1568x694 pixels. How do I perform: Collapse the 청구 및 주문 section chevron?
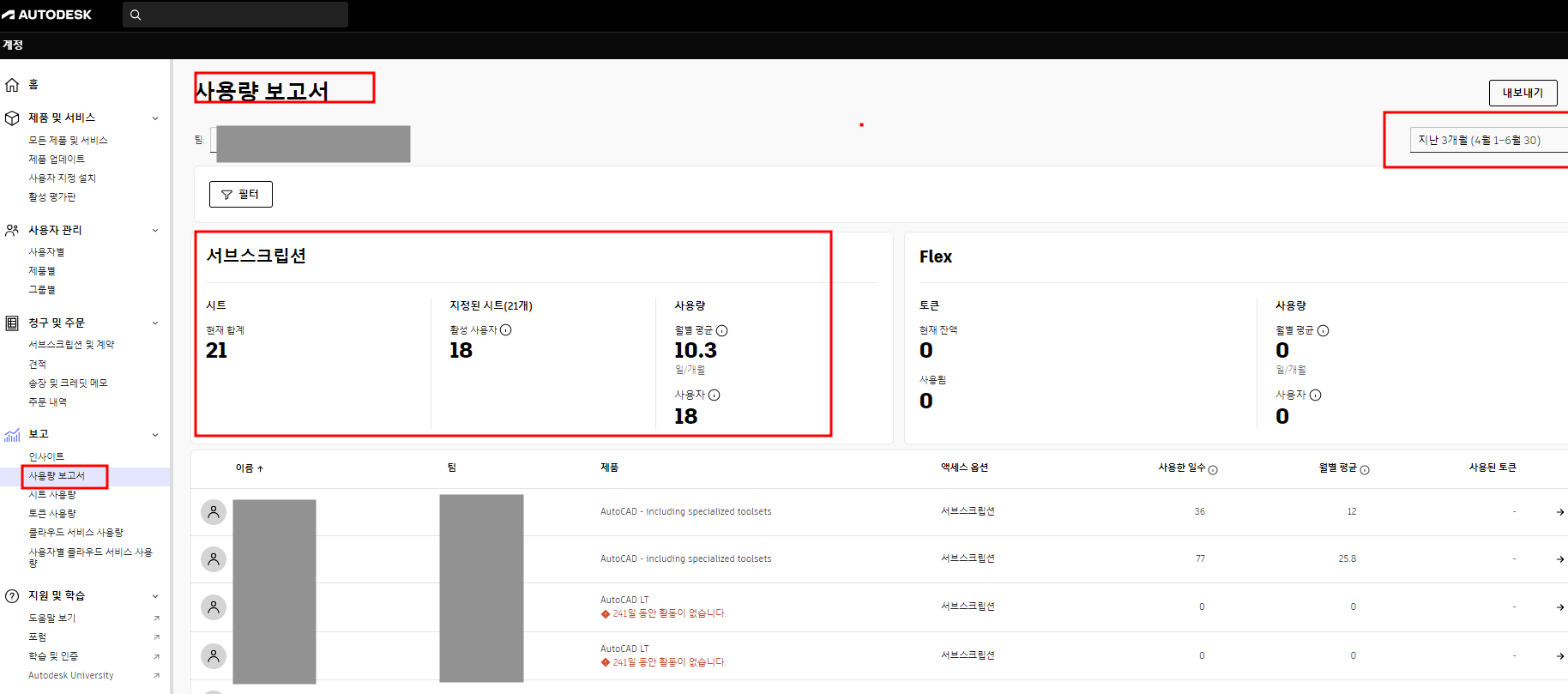(155, 323)
